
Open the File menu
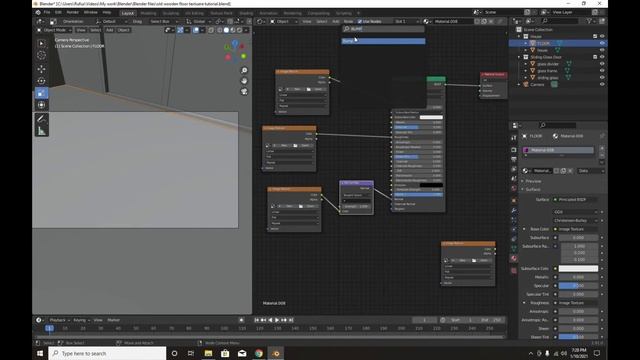point(47,13)
